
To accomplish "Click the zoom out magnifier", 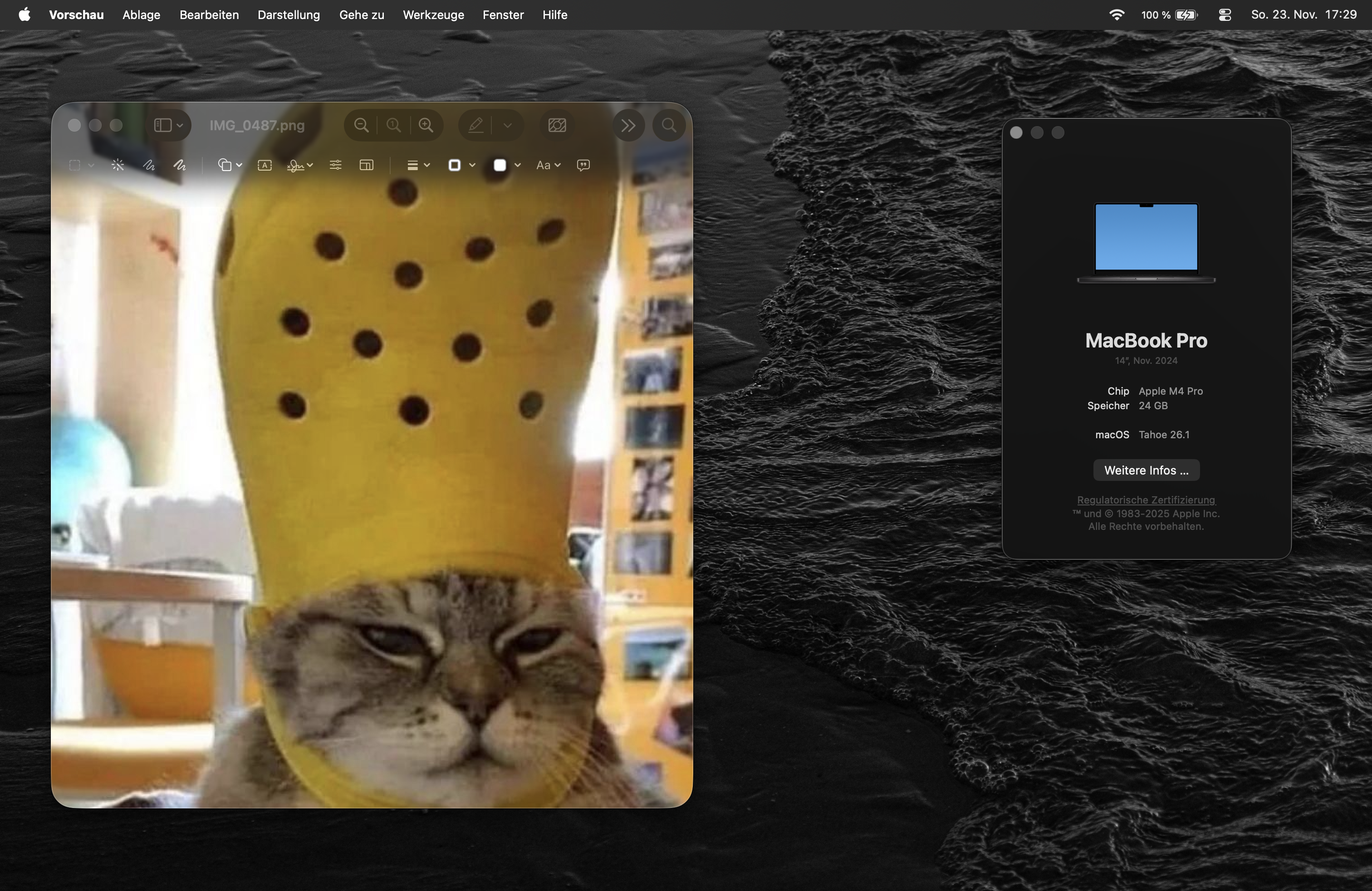I will coord(362,125).
